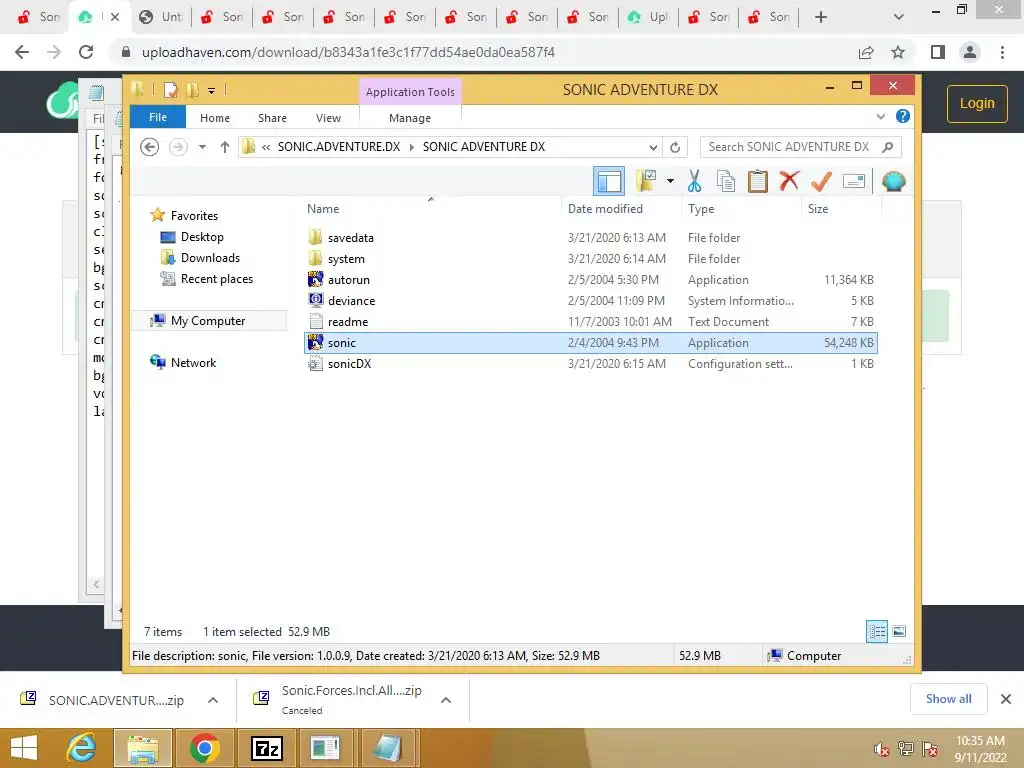1024x768 pixels.
Task: Select the sonic application file
Action: click(590, 343)
